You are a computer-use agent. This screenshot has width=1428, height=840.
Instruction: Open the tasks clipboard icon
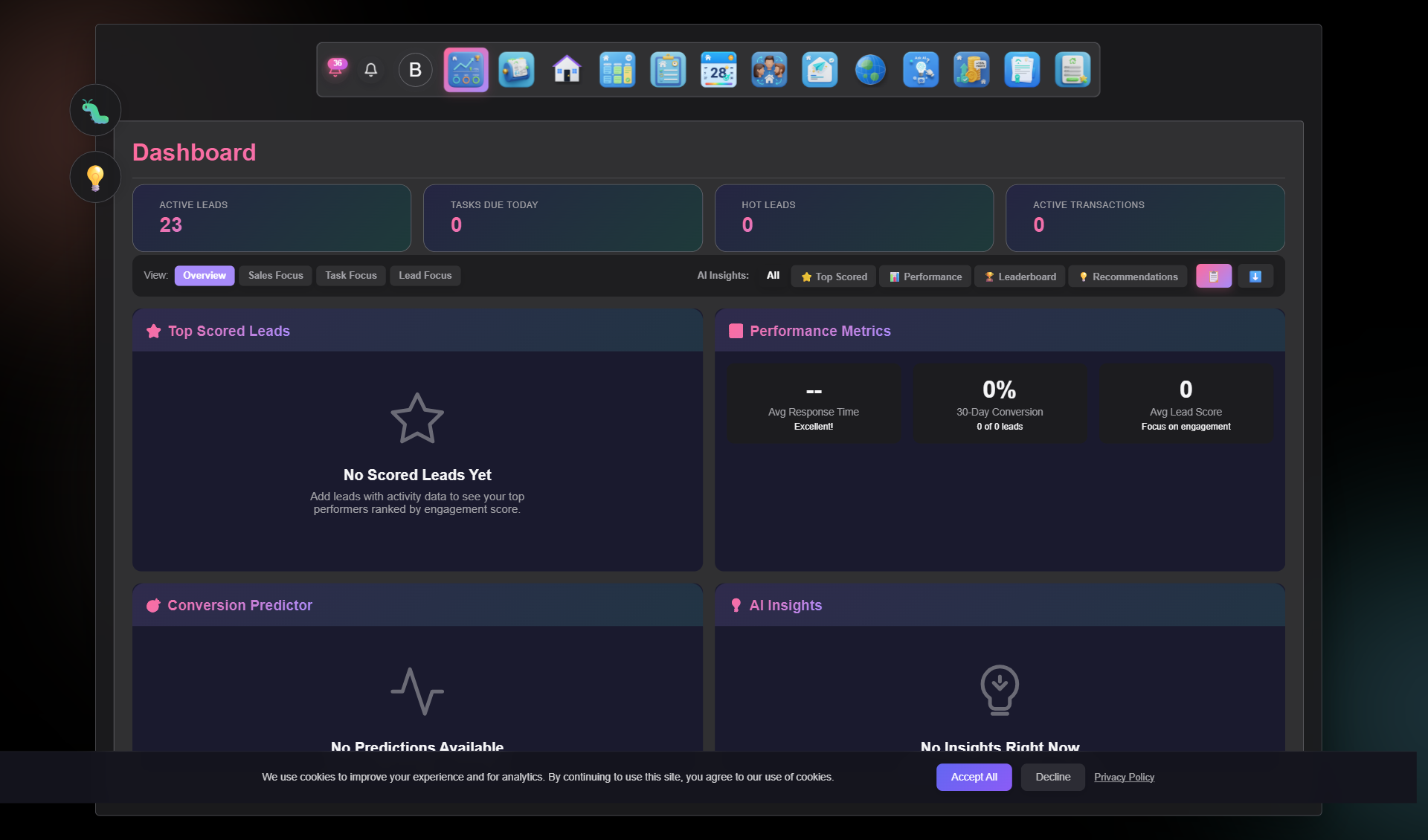point(668,70)
